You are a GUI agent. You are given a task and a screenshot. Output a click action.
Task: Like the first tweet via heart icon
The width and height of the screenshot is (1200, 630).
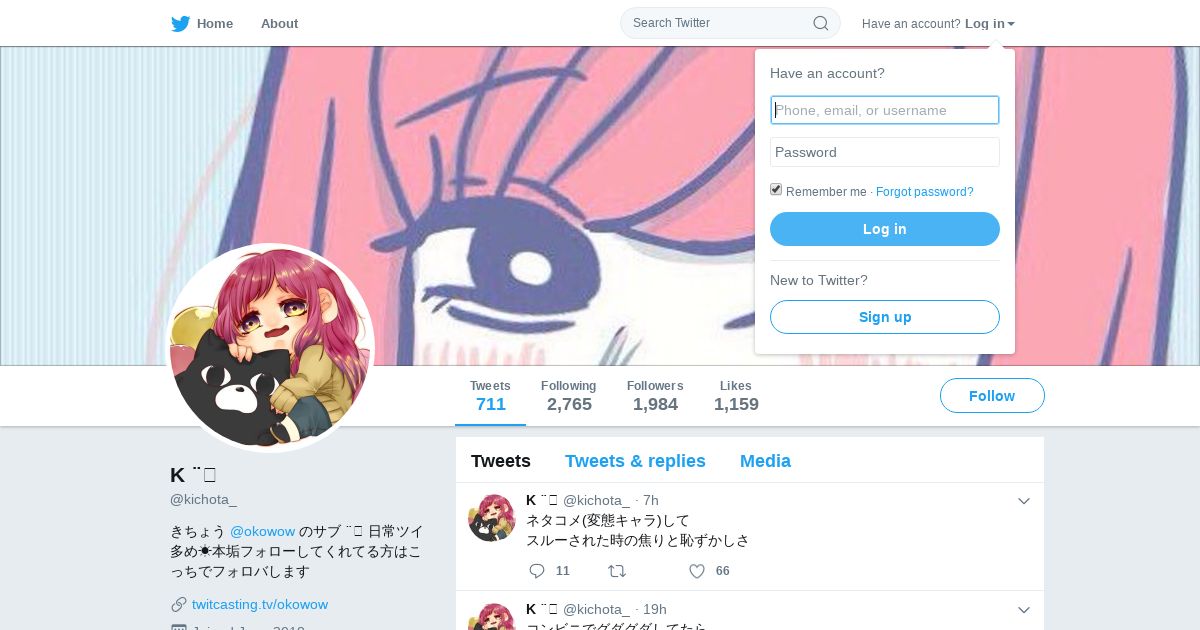click(697, 571)
